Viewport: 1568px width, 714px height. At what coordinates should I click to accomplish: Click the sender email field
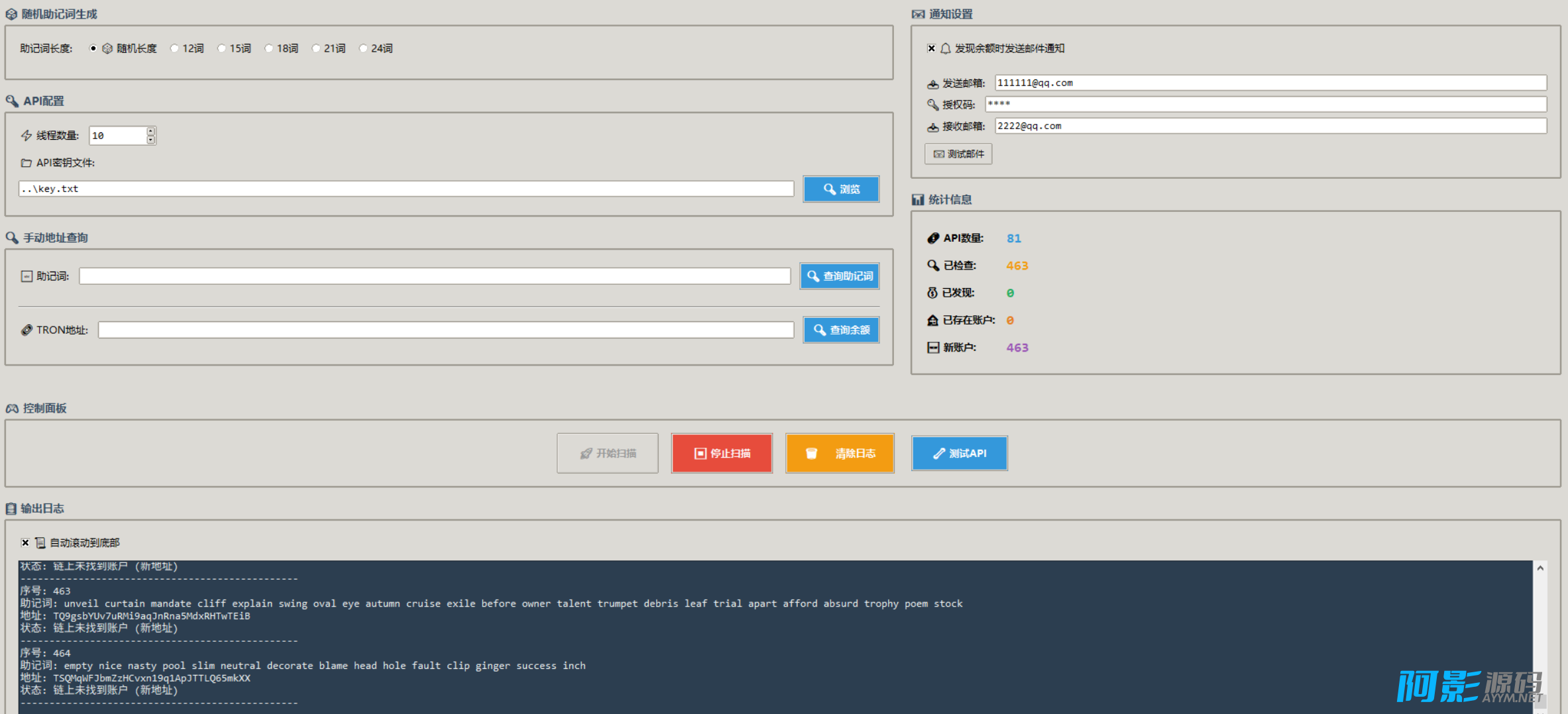pyautogui.click(x=1270, y=83)
